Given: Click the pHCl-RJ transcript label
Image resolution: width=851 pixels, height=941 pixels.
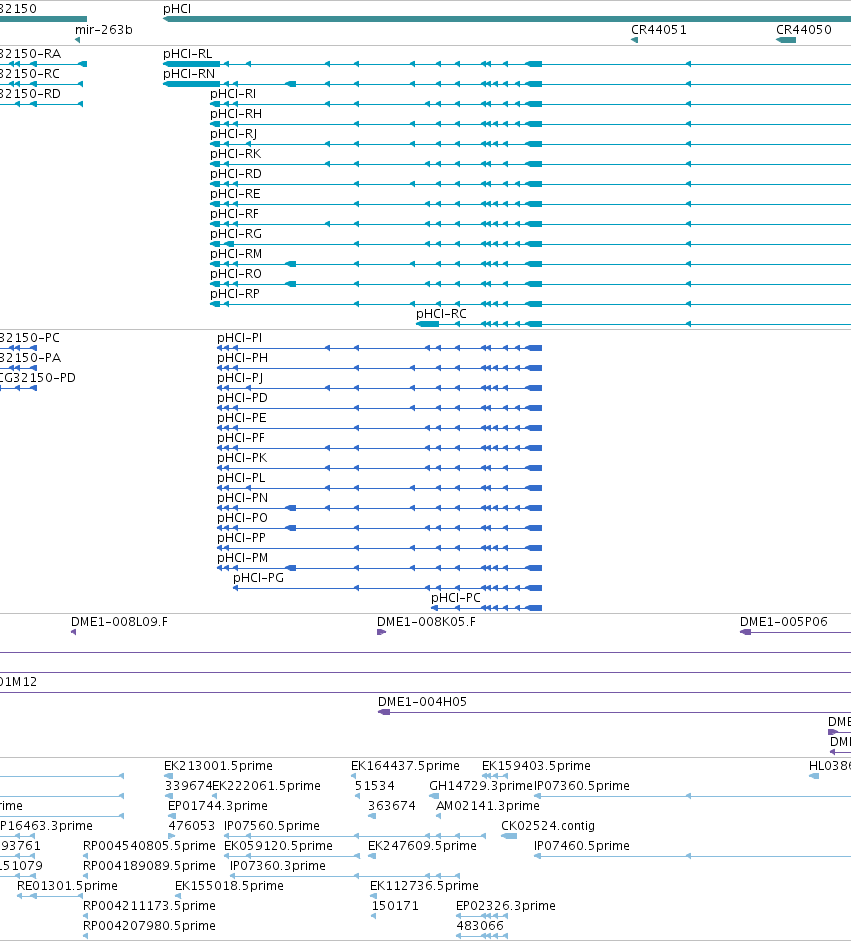Looking at the screenshot, I should click(x=233, y=133).
